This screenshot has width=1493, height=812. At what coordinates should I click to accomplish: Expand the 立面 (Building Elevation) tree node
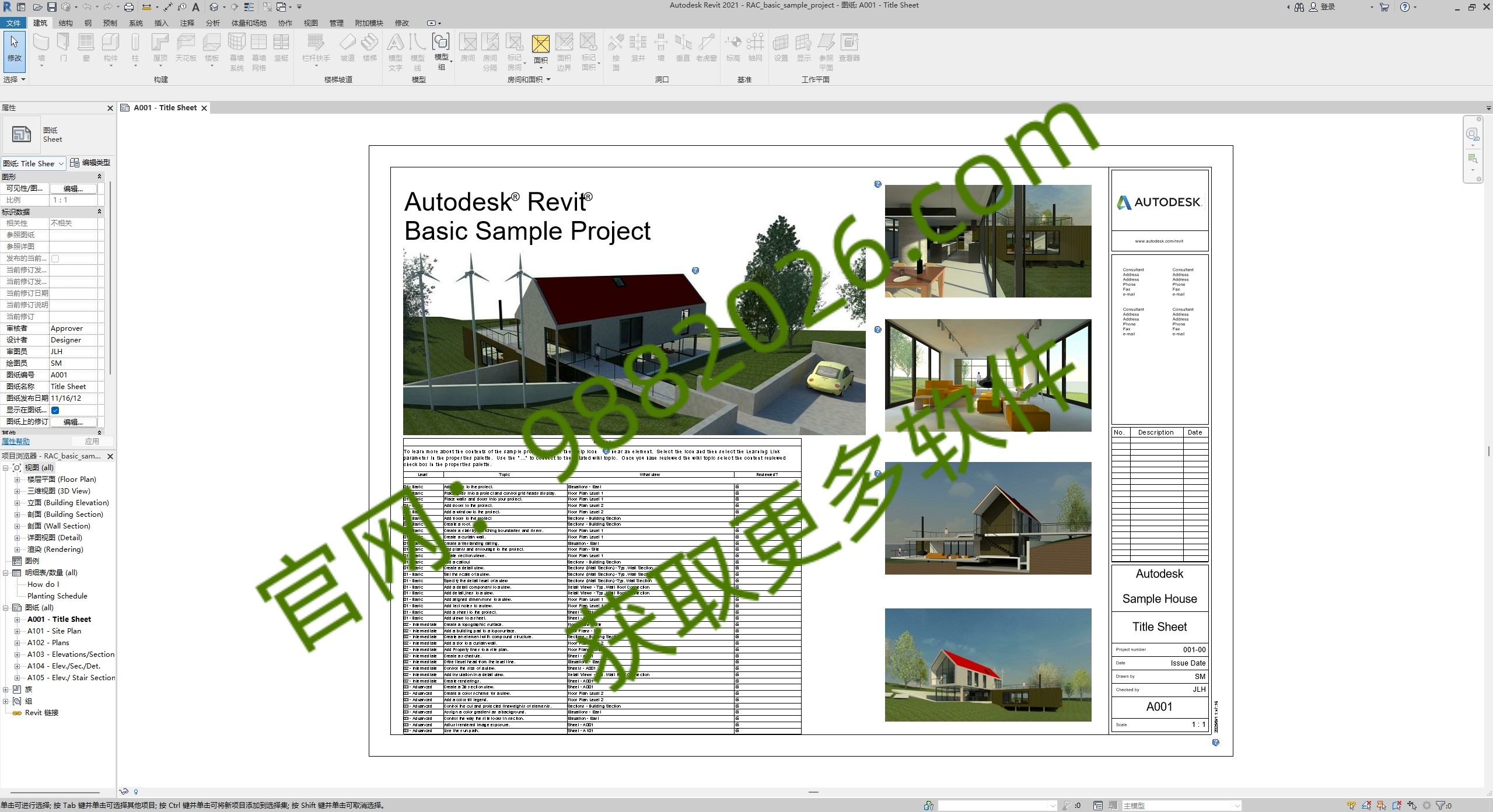pos(18,503)
